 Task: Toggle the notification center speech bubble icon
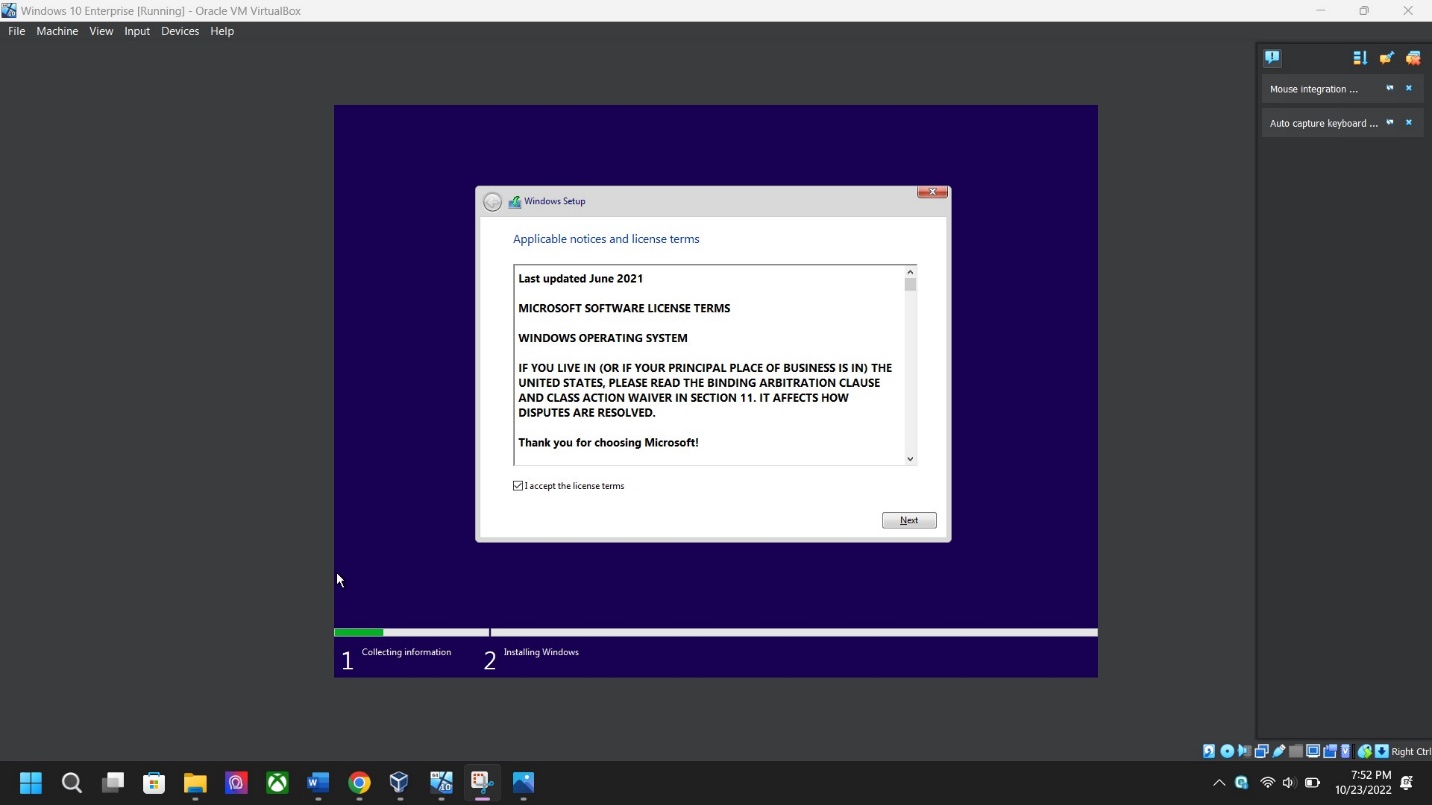tap(1272, 58)
